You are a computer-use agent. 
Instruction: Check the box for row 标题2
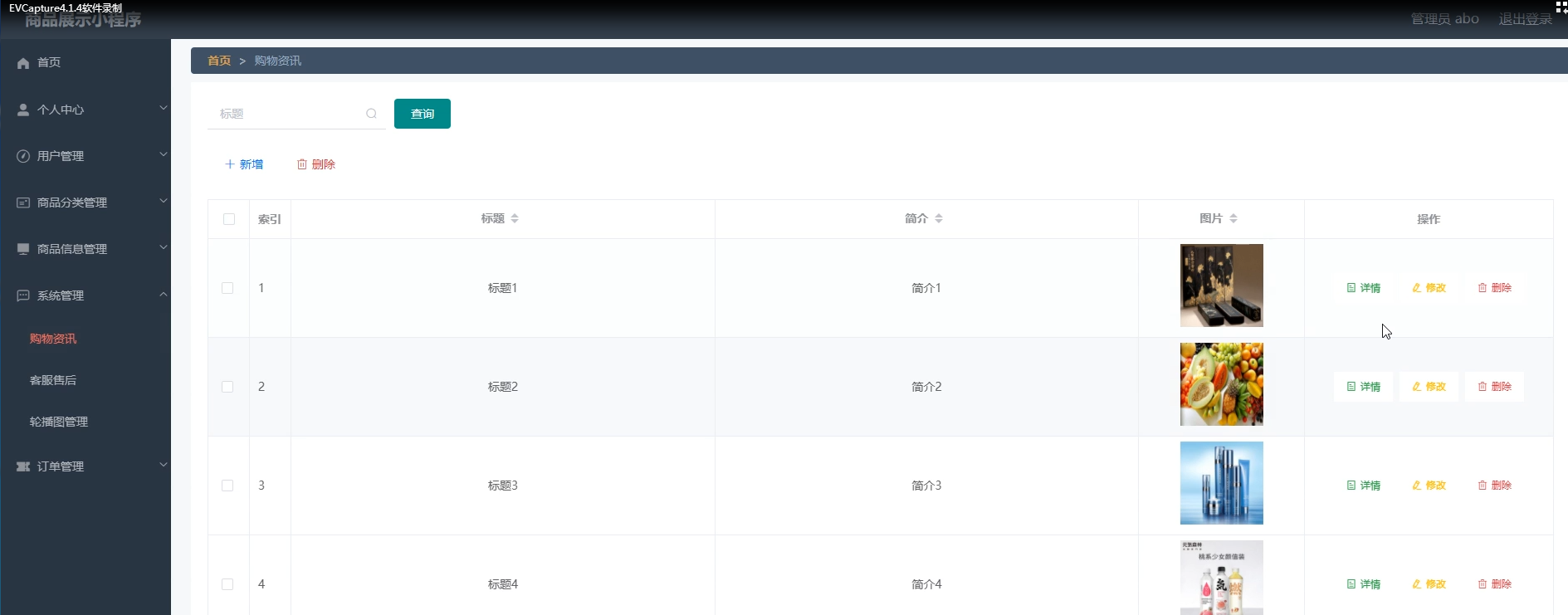(x=227, y=387)
